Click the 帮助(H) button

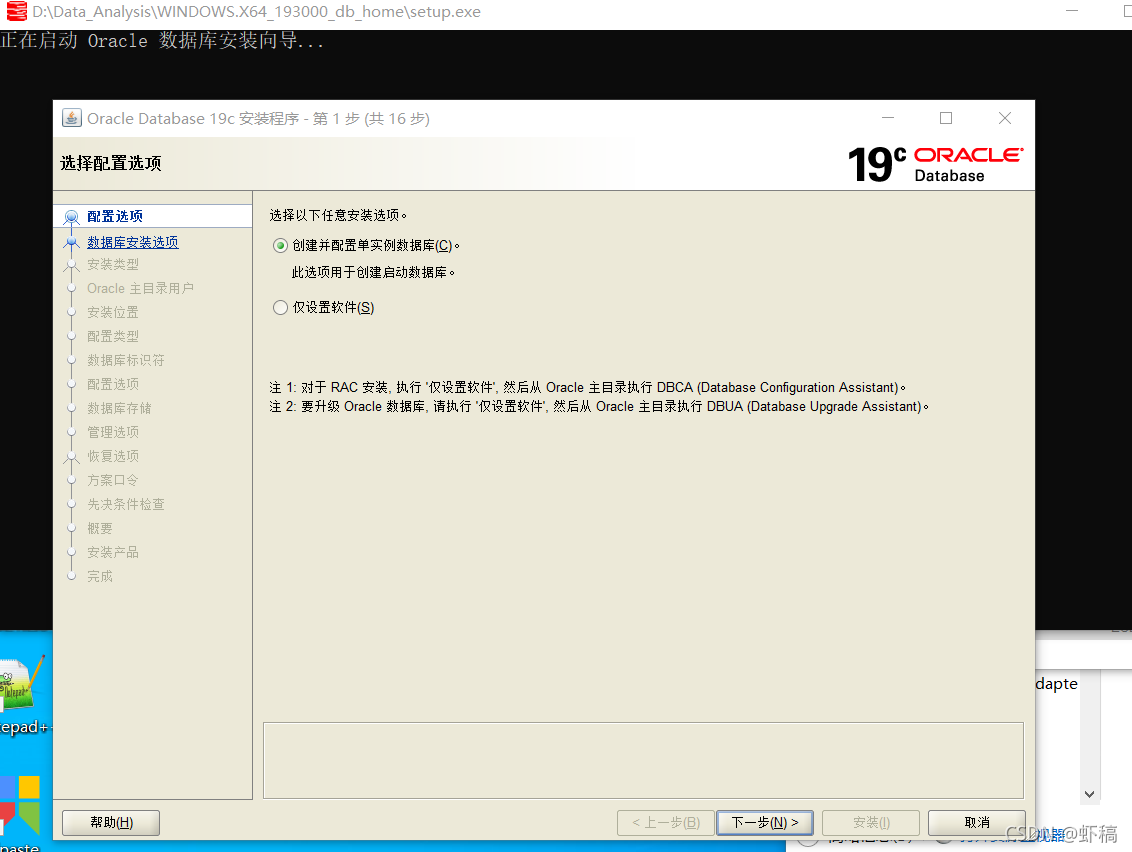110,822
